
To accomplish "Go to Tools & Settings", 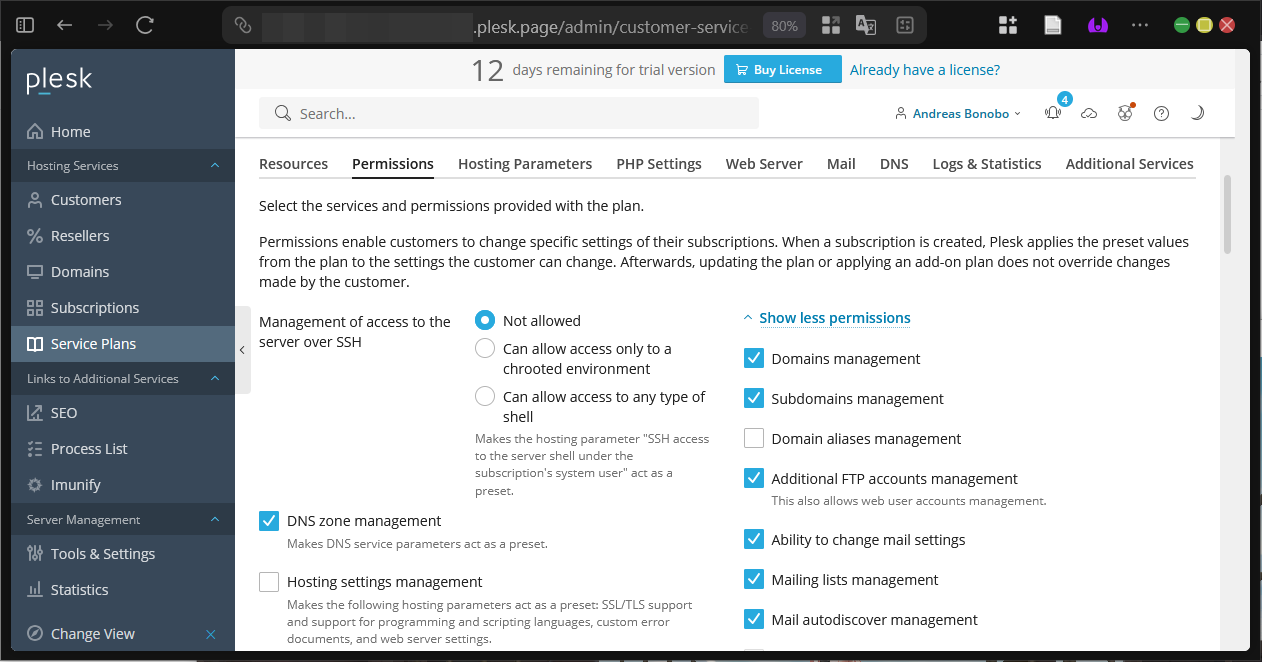I will pyautogui.click(x=103, y=554).
